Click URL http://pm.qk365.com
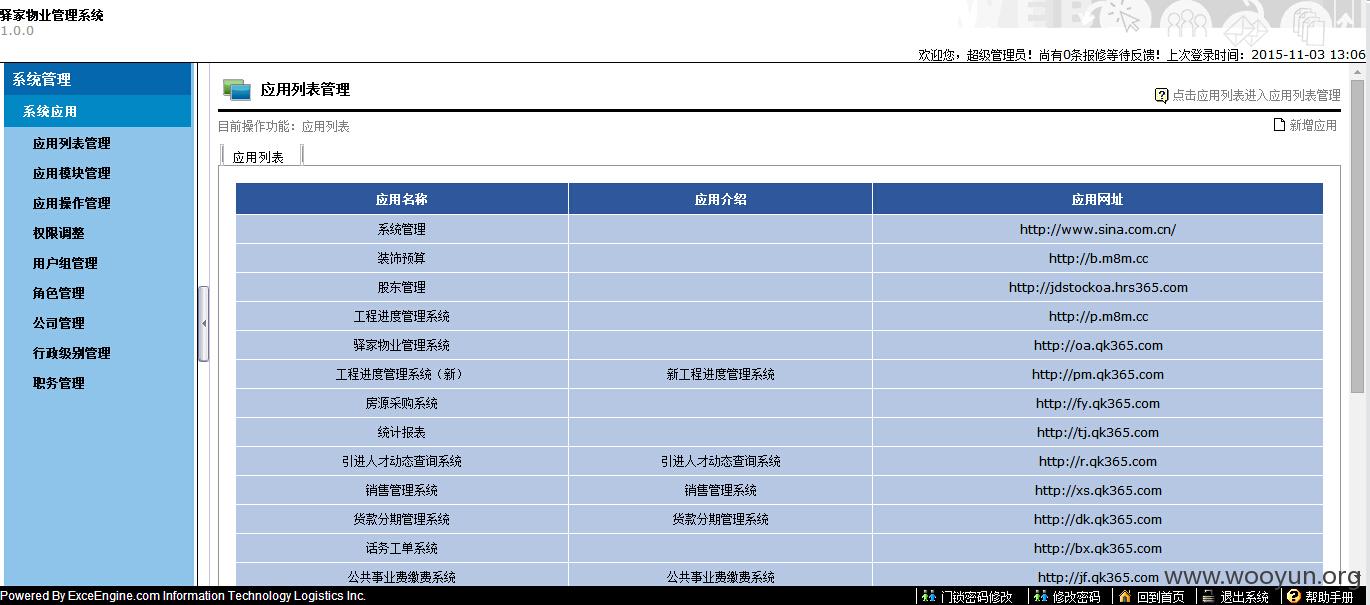The height and width of the screenshot is (605, 1370). 1098,374
